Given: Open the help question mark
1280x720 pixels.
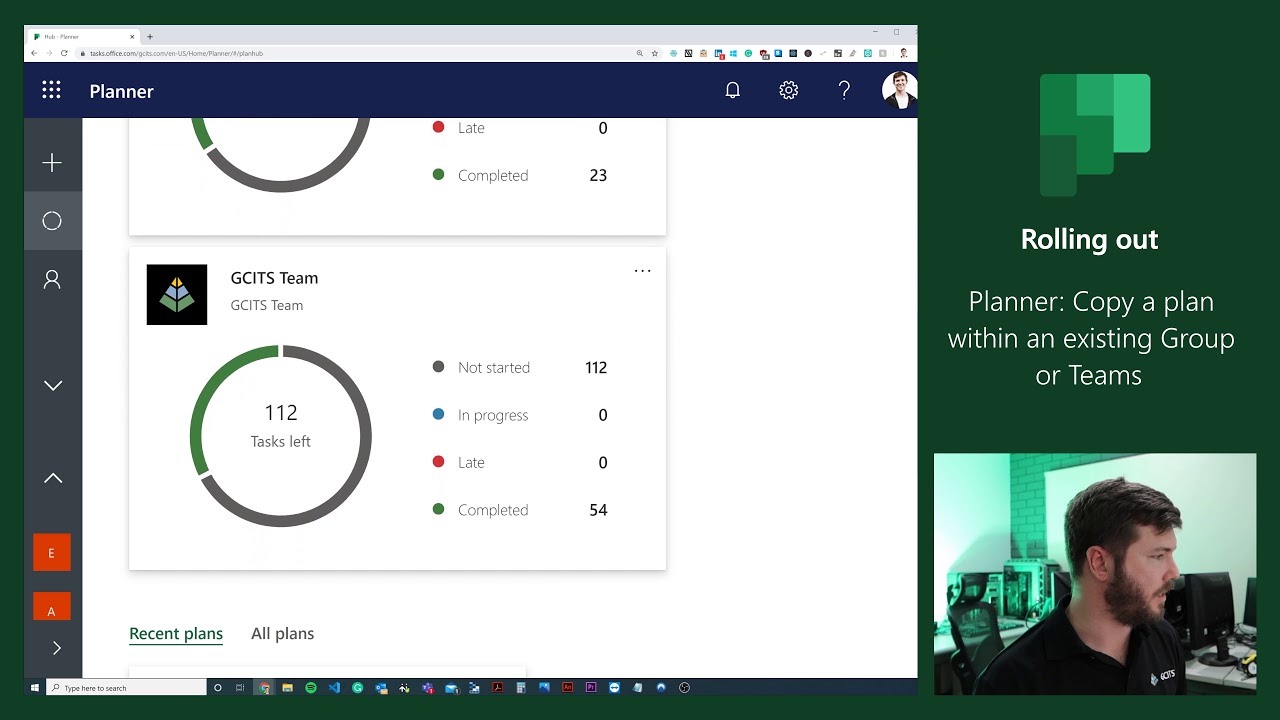Looking at the screenshot, I should click(845, 91).
